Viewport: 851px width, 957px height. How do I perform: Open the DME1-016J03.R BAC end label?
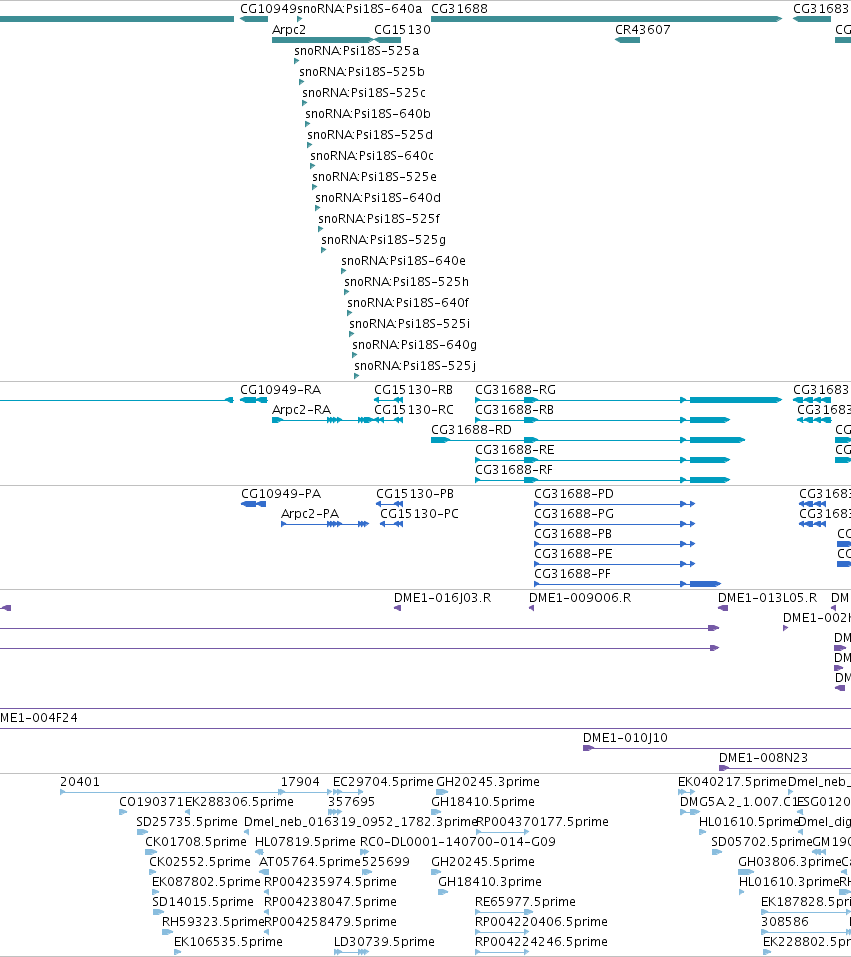coord(443,598)
